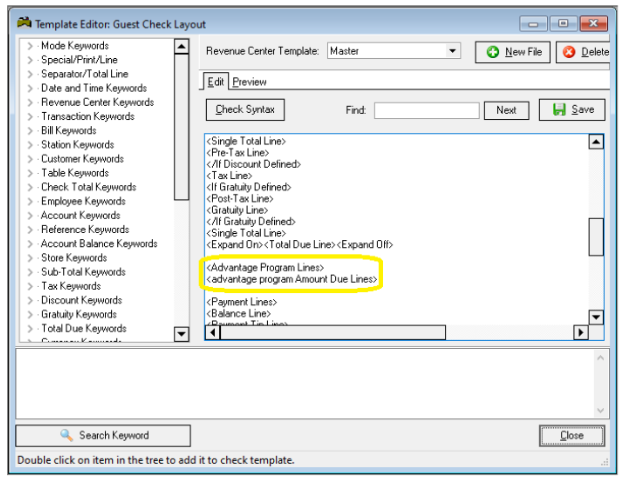Expand the Employee Keywords tree node
This screenshot has height=477, width=620.
pos(30,201)
